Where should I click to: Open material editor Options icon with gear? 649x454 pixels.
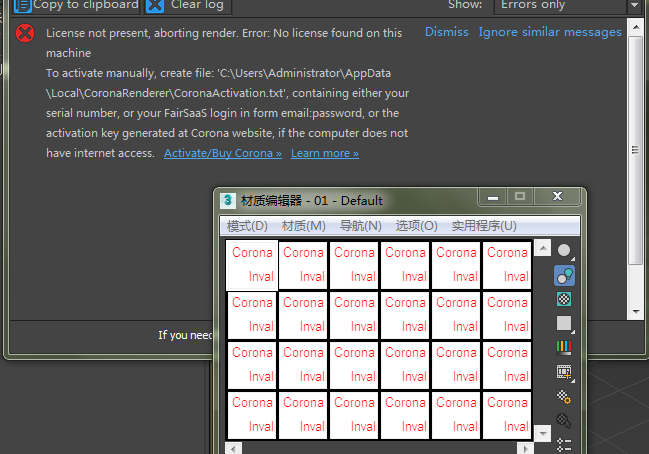pos(565,397)
